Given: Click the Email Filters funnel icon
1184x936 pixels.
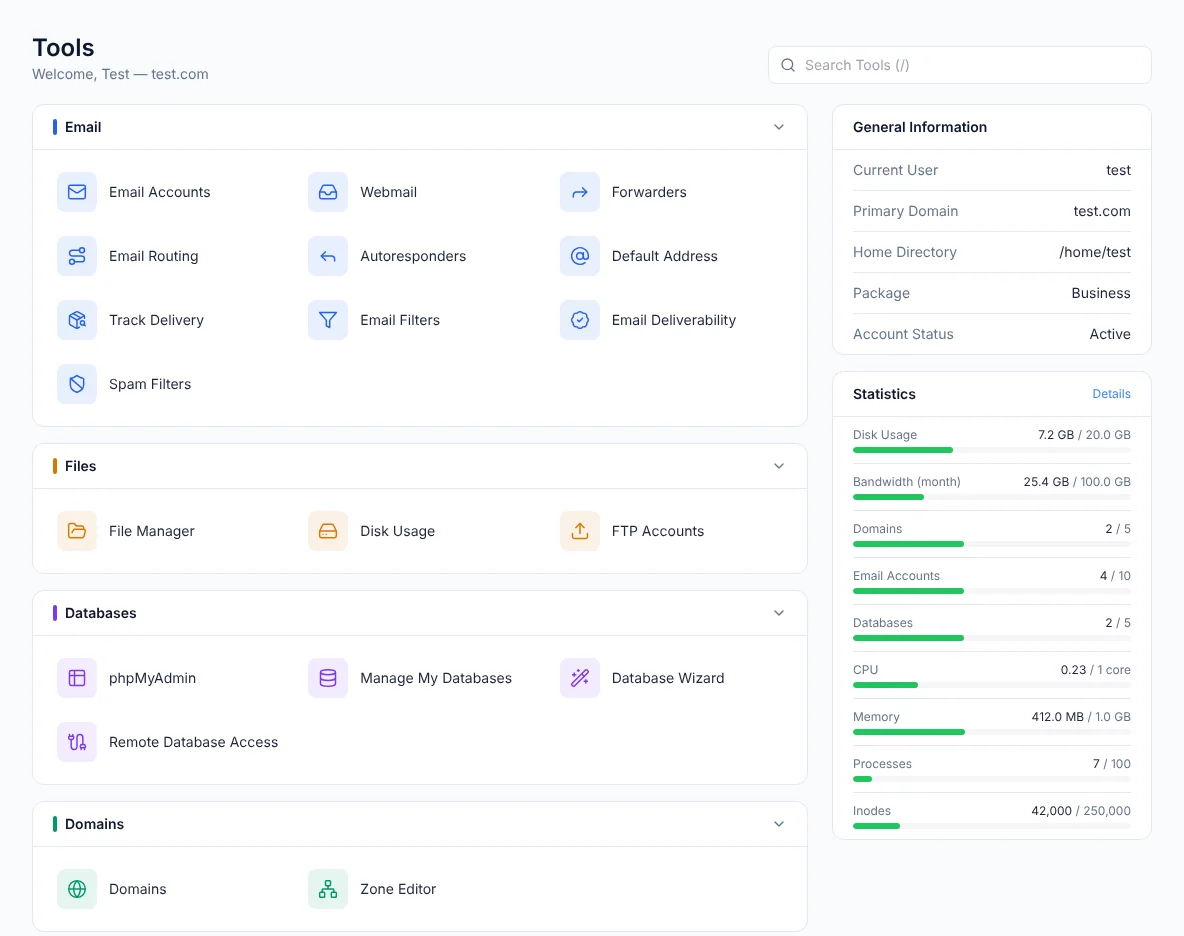Looking at the screenshot, I should (x=328, y=320).
